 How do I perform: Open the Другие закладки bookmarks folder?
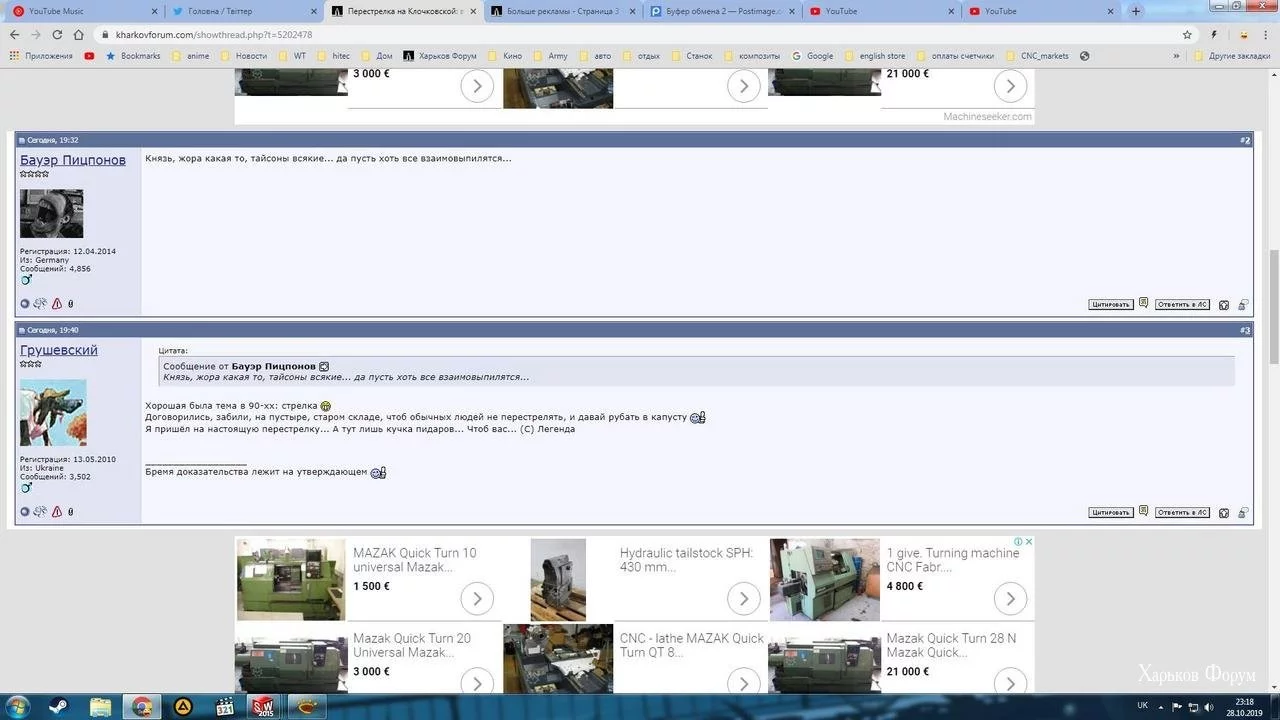1232,56
